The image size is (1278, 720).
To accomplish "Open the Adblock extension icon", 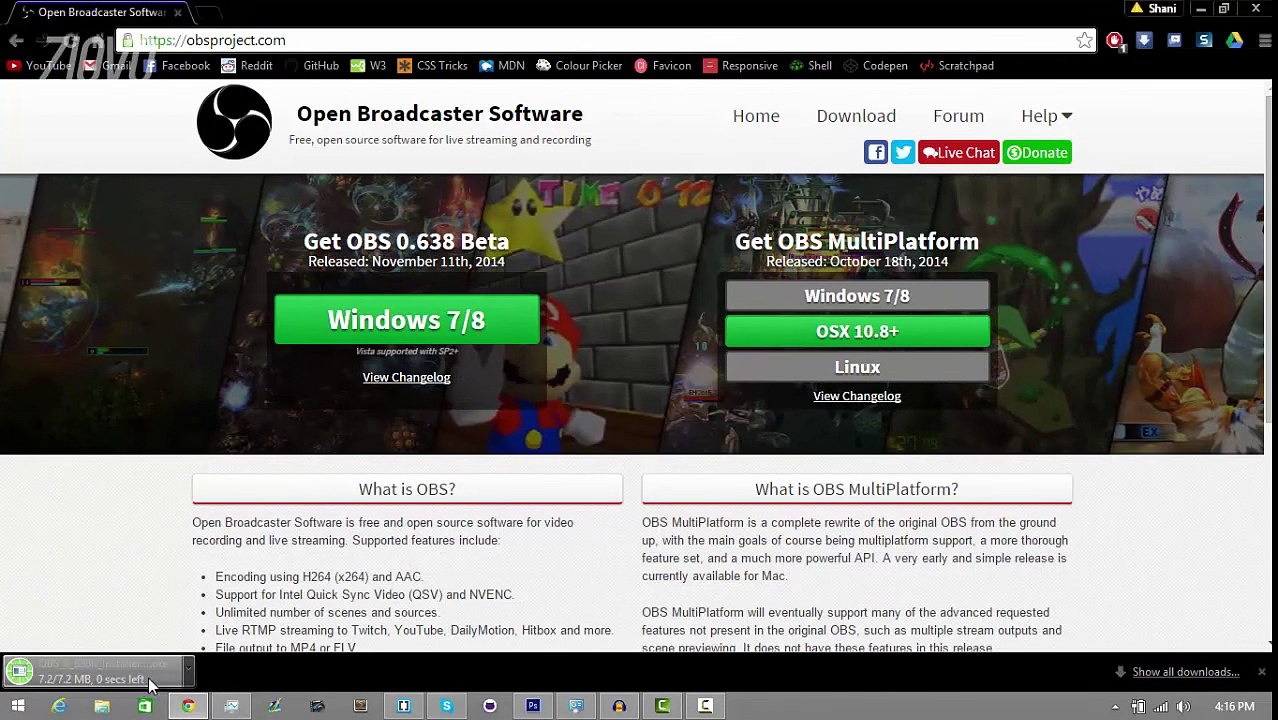I will (1114, 40).
